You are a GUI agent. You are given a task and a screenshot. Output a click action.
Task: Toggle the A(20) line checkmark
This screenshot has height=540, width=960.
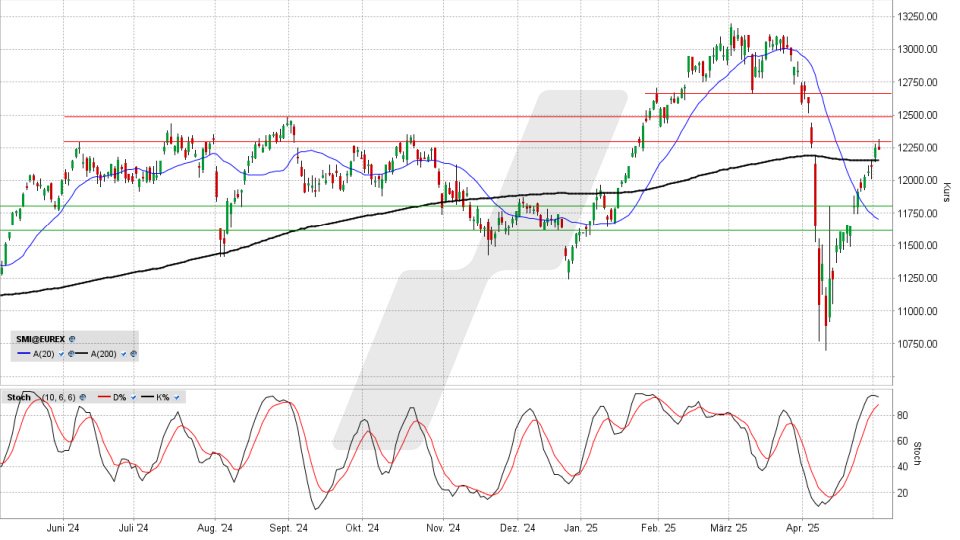61,354
